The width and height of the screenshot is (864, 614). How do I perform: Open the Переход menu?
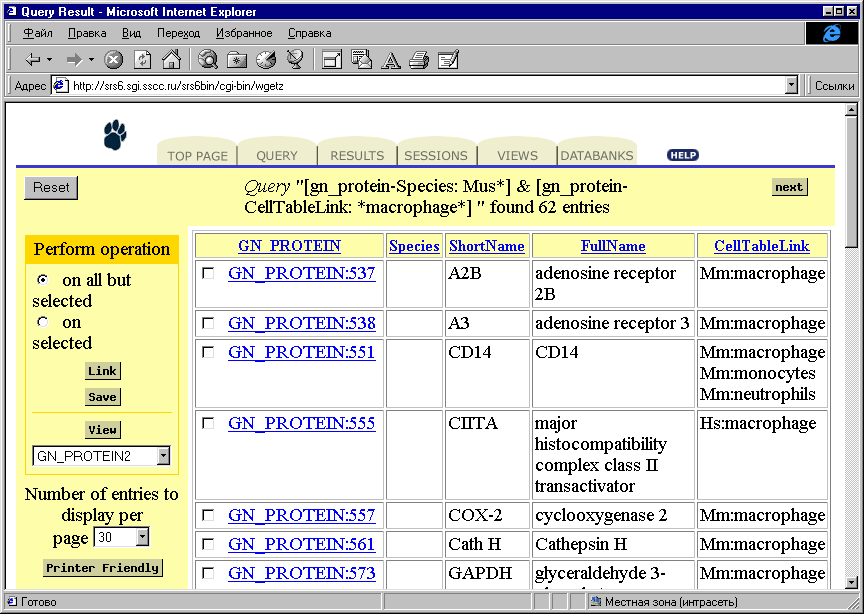pos(179,33)
